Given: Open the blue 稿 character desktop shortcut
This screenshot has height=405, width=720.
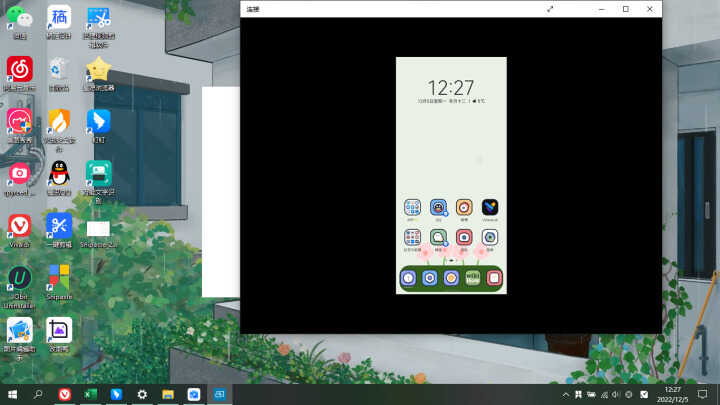Looking at the screenshot, I should point(59,21).
